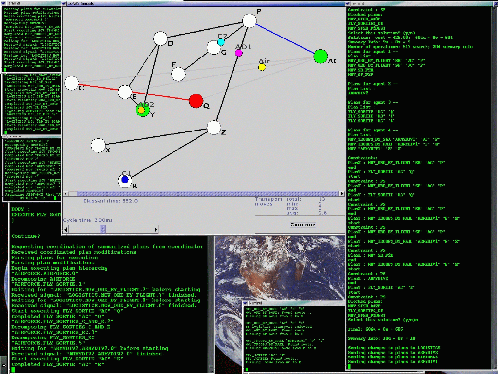The height and width of the screenshot is (374, 498).
Task: Select the large green node at right
Action: (x=321, y=56)
